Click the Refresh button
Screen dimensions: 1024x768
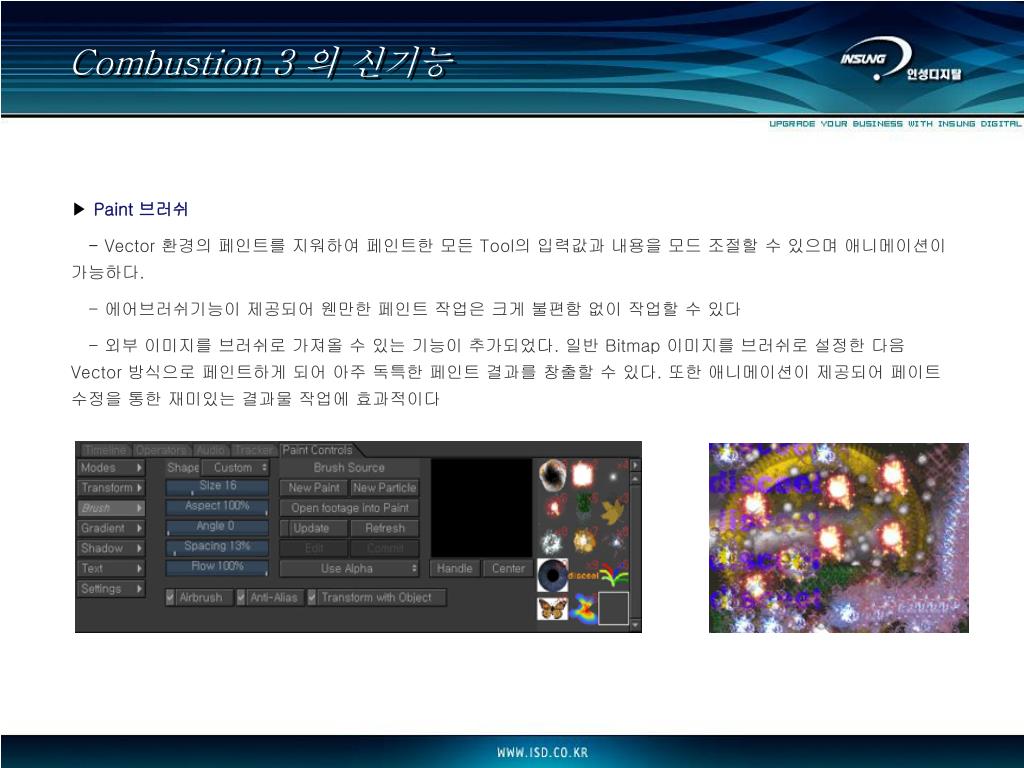[385, 528]
